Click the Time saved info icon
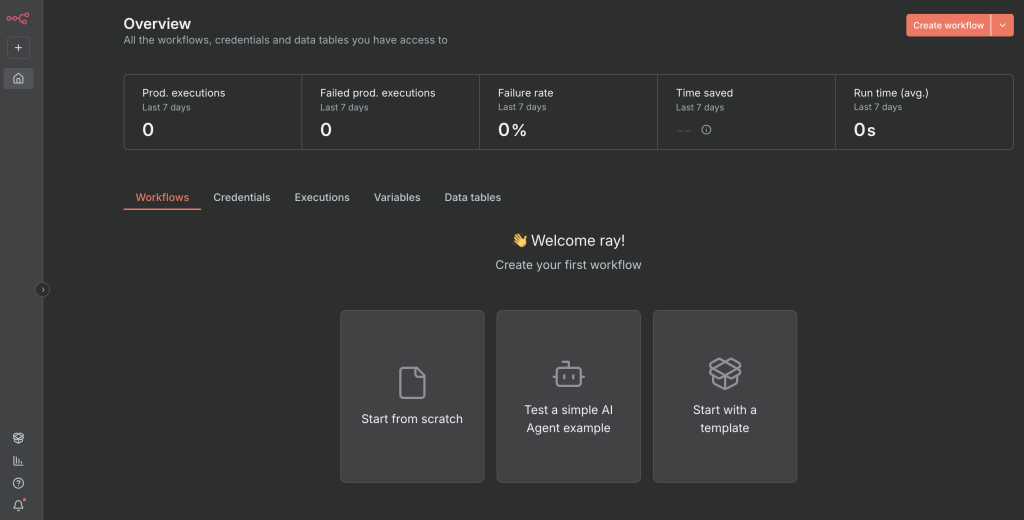The height and width of the screenshot is (520, 1024). (x=706, y=130)
